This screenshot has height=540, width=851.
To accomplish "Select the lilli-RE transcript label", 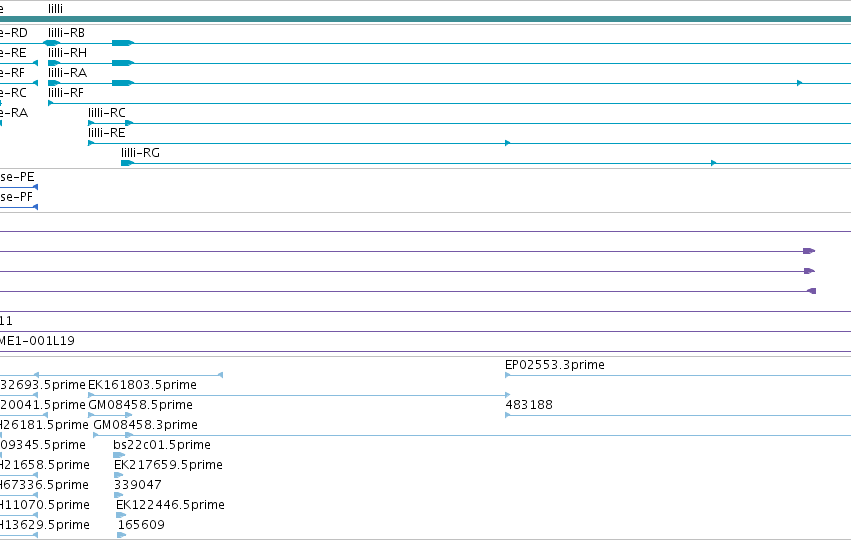I will click(107, 133).
